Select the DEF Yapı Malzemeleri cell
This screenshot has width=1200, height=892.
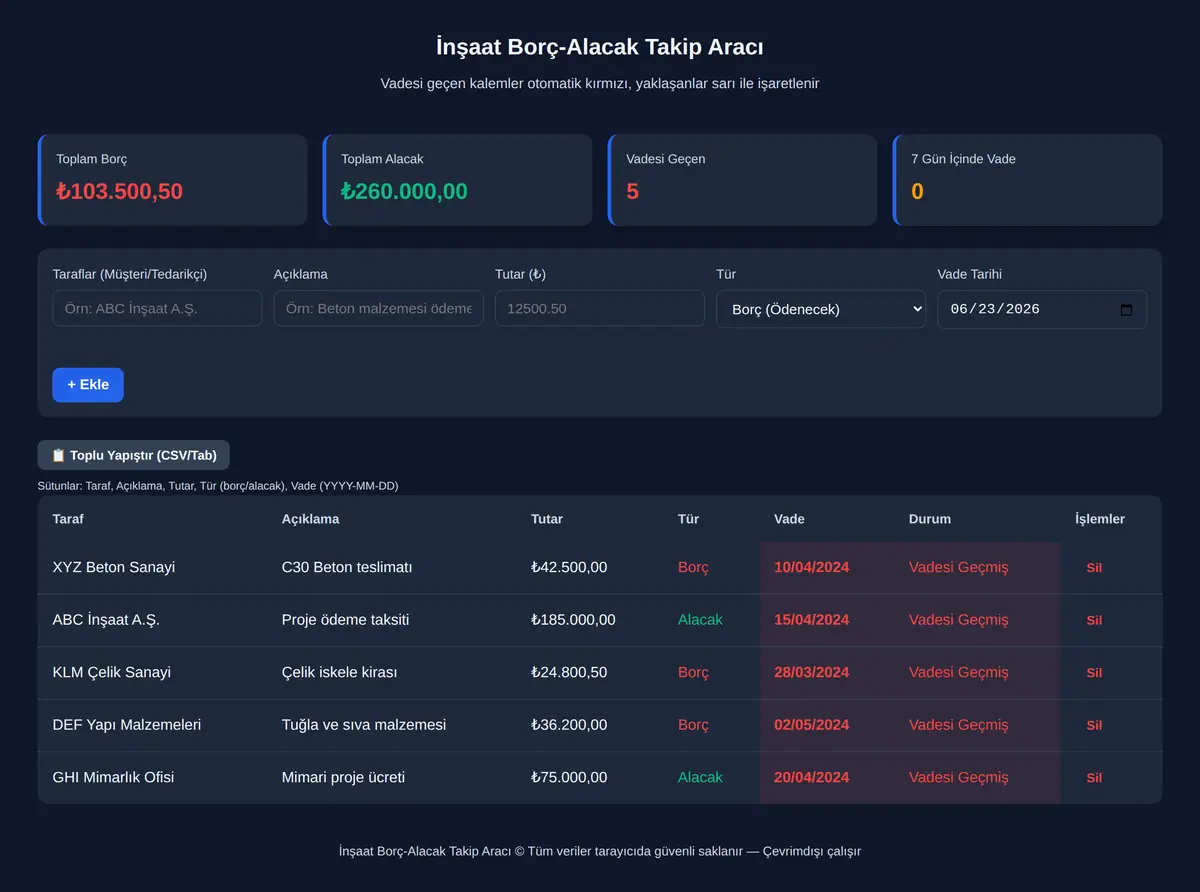(152, 725)
